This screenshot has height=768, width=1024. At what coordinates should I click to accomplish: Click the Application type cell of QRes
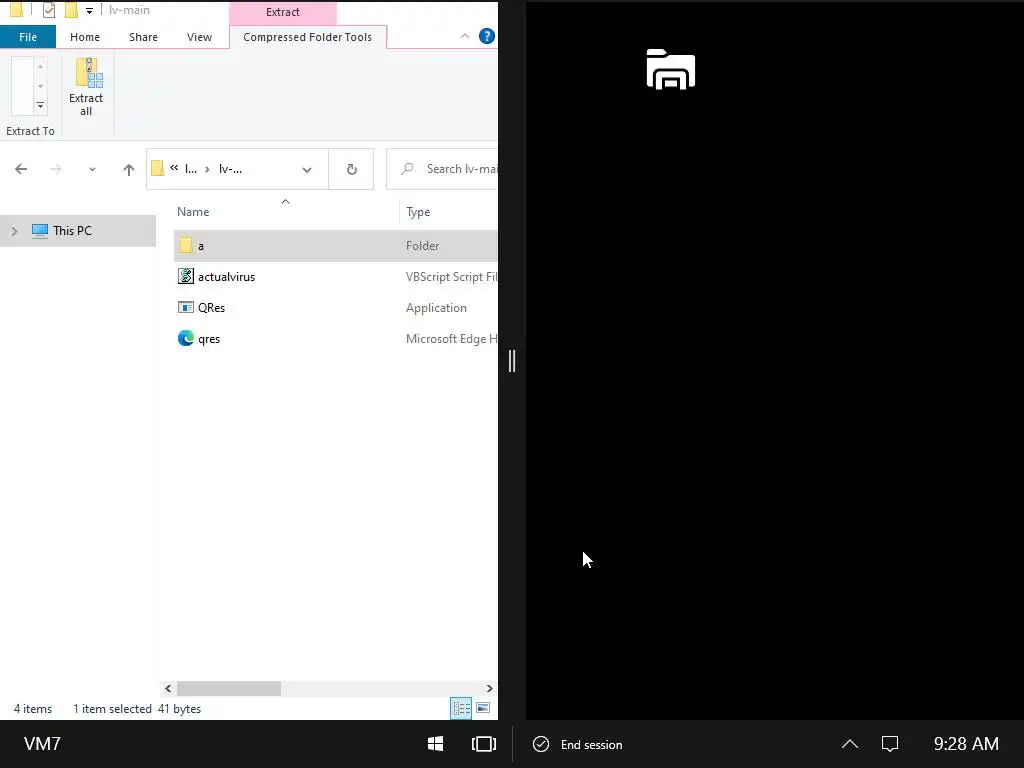436,308
